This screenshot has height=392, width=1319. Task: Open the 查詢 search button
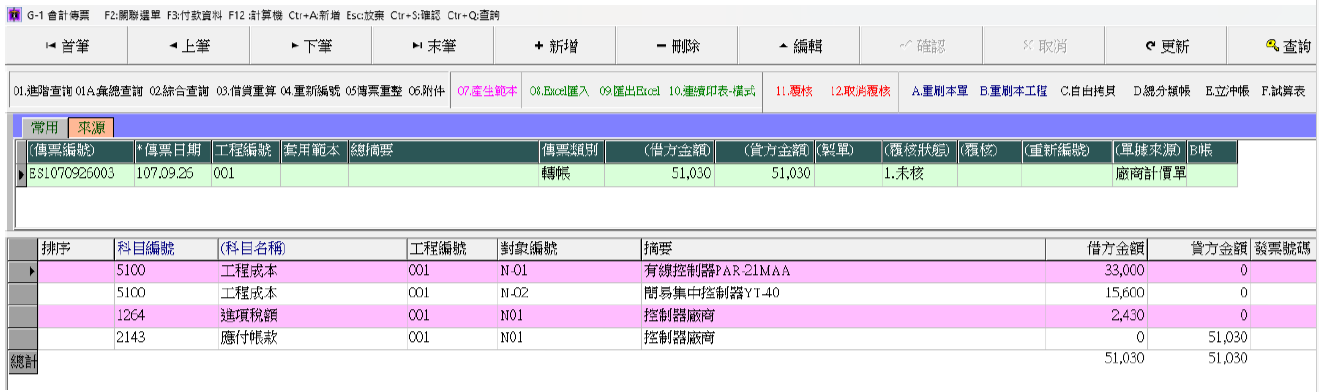[1287, 46]
